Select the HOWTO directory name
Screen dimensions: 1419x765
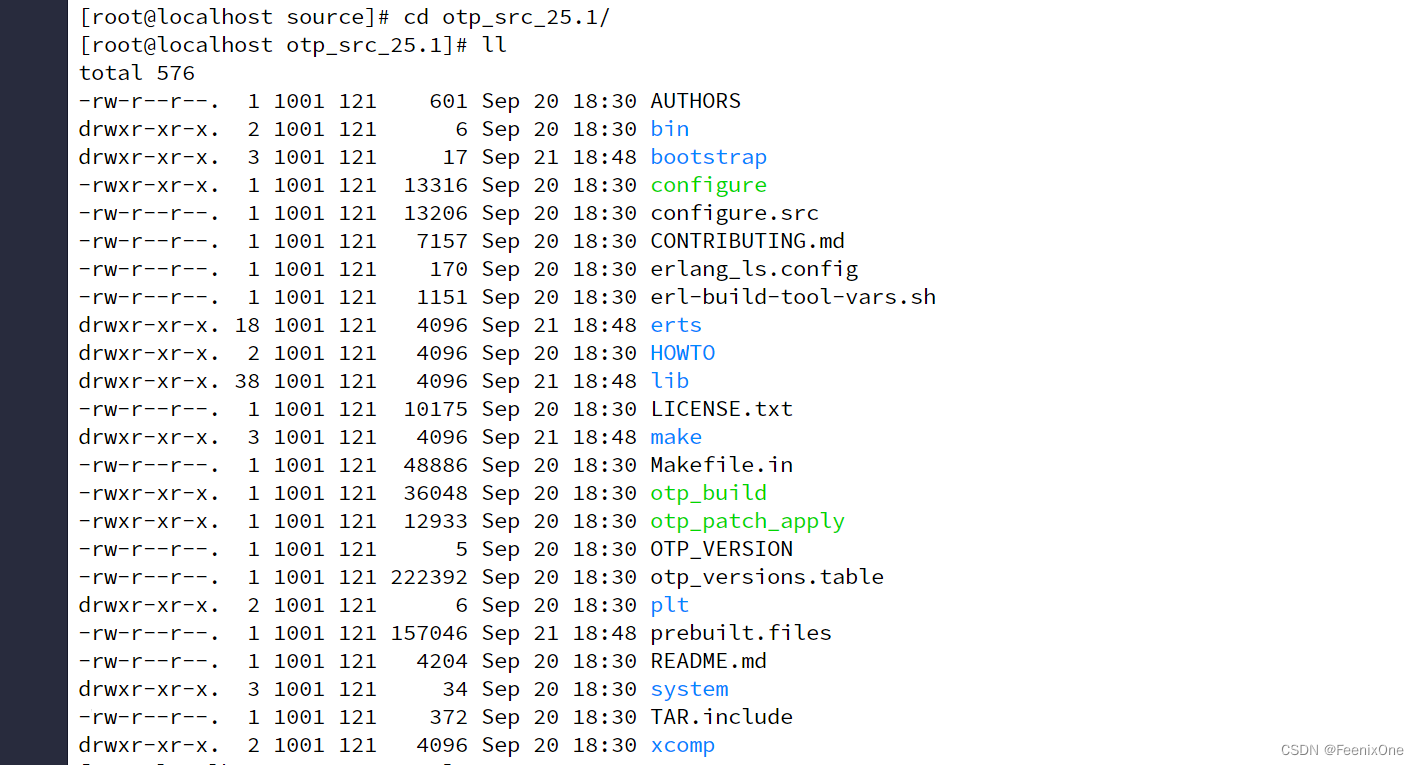(x=682, y=353)
